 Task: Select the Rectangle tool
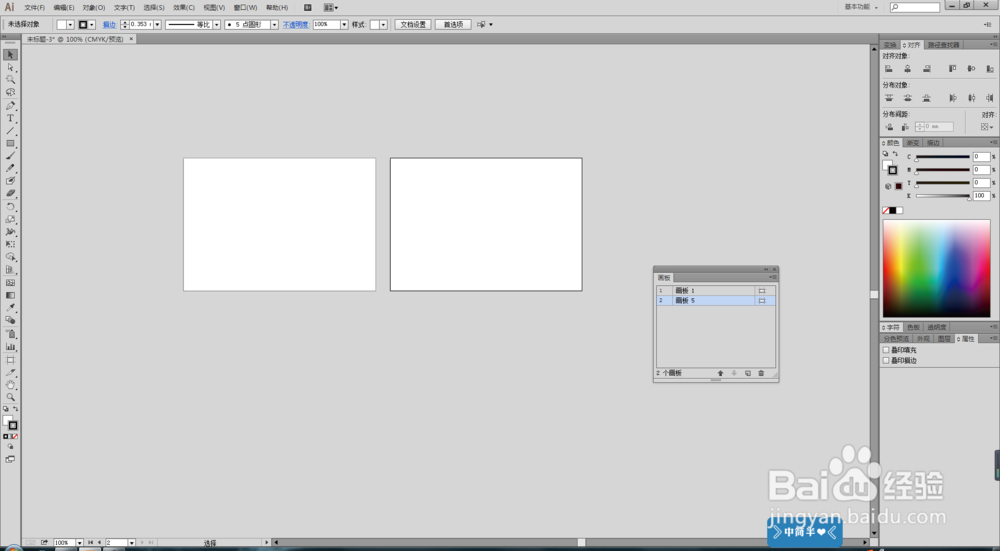pos(10,143)
